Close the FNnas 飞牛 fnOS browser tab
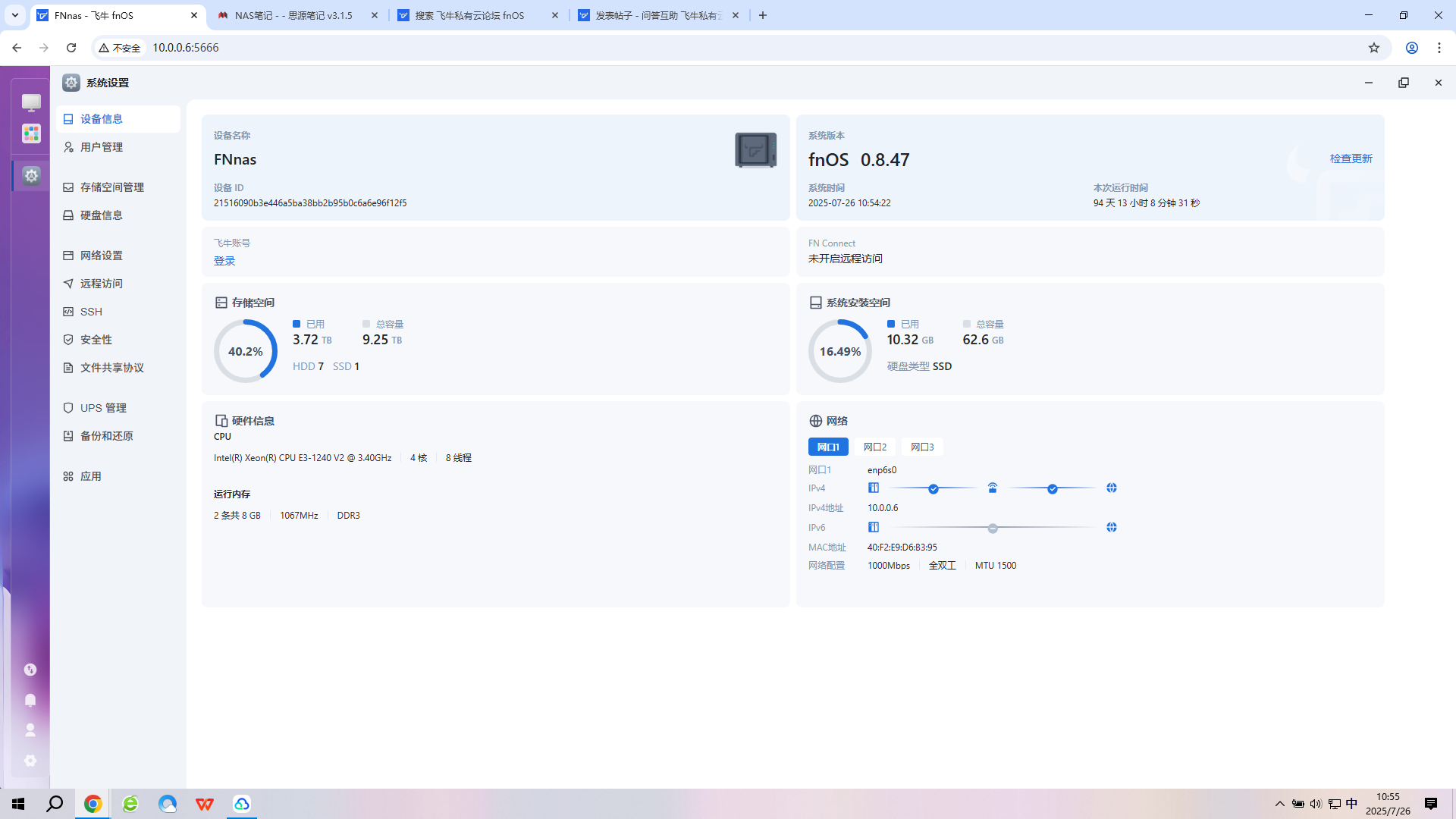Viewport: 1456px width, 819px height. coord(194,15)
